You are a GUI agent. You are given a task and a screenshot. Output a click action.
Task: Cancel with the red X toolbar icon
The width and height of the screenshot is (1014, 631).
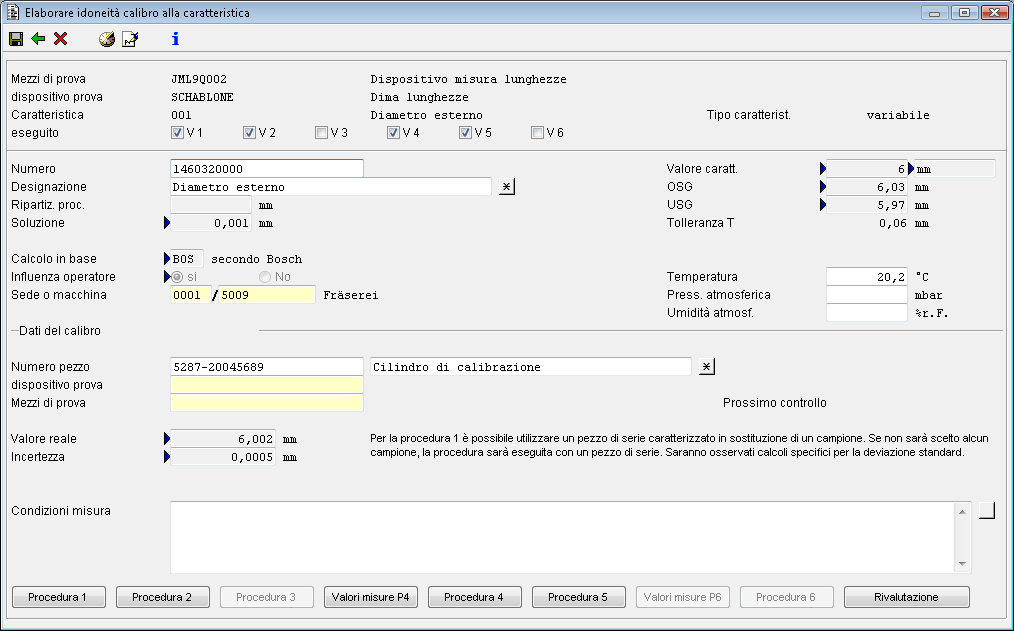point(61,39)
